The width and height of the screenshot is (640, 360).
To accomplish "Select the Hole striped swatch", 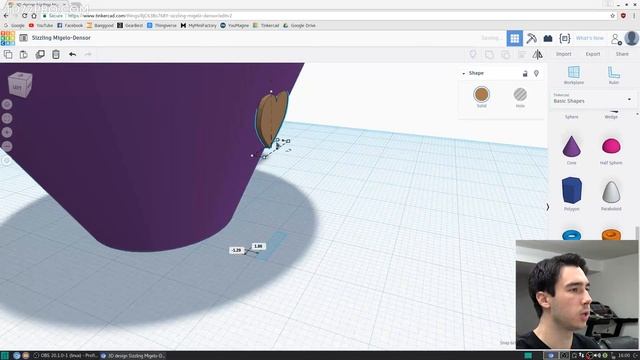I will click(x=520, y=95).
